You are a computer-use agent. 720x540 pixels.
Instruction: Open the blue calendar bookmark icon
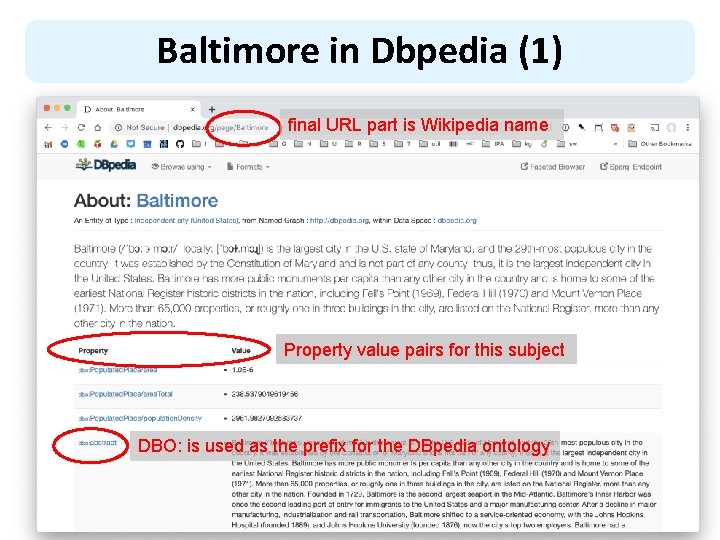coord(147,144)
